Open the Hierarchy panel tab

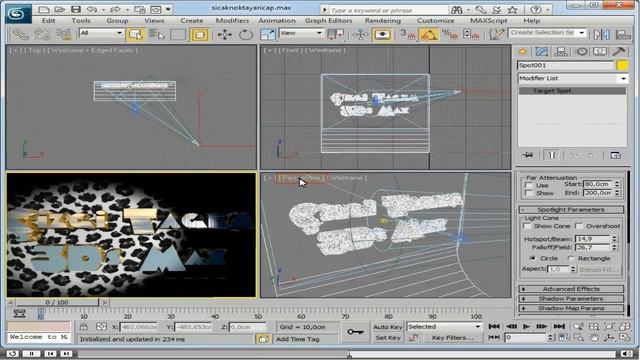click(561, 52)
